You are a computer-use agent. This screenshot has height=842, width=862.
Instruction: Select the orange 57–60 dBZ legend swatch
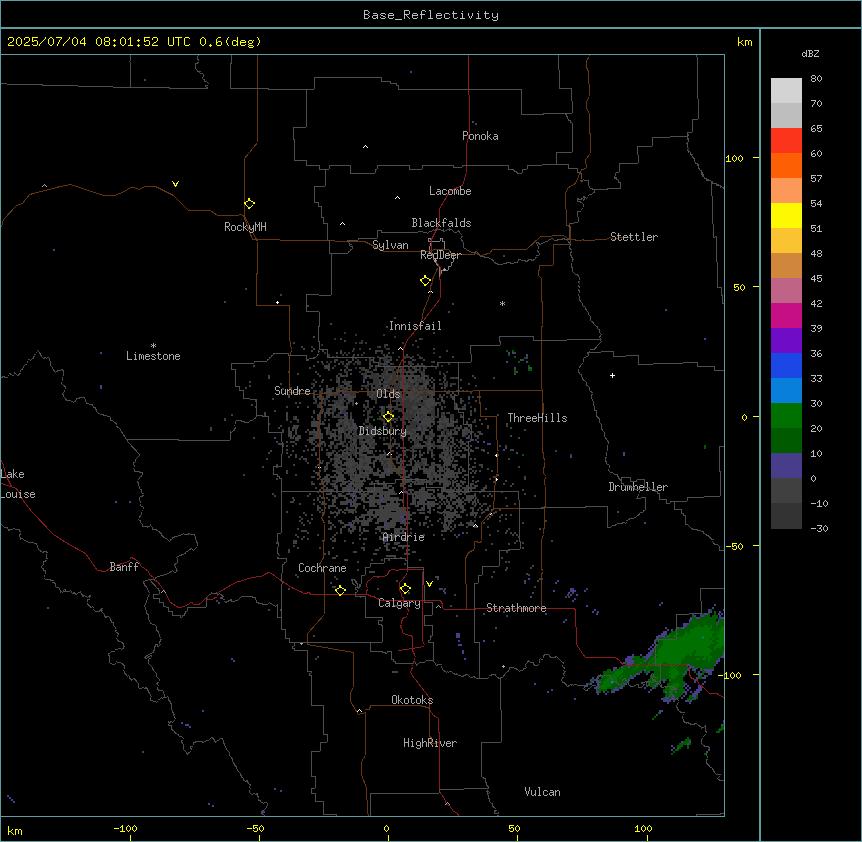coord(786,165)
